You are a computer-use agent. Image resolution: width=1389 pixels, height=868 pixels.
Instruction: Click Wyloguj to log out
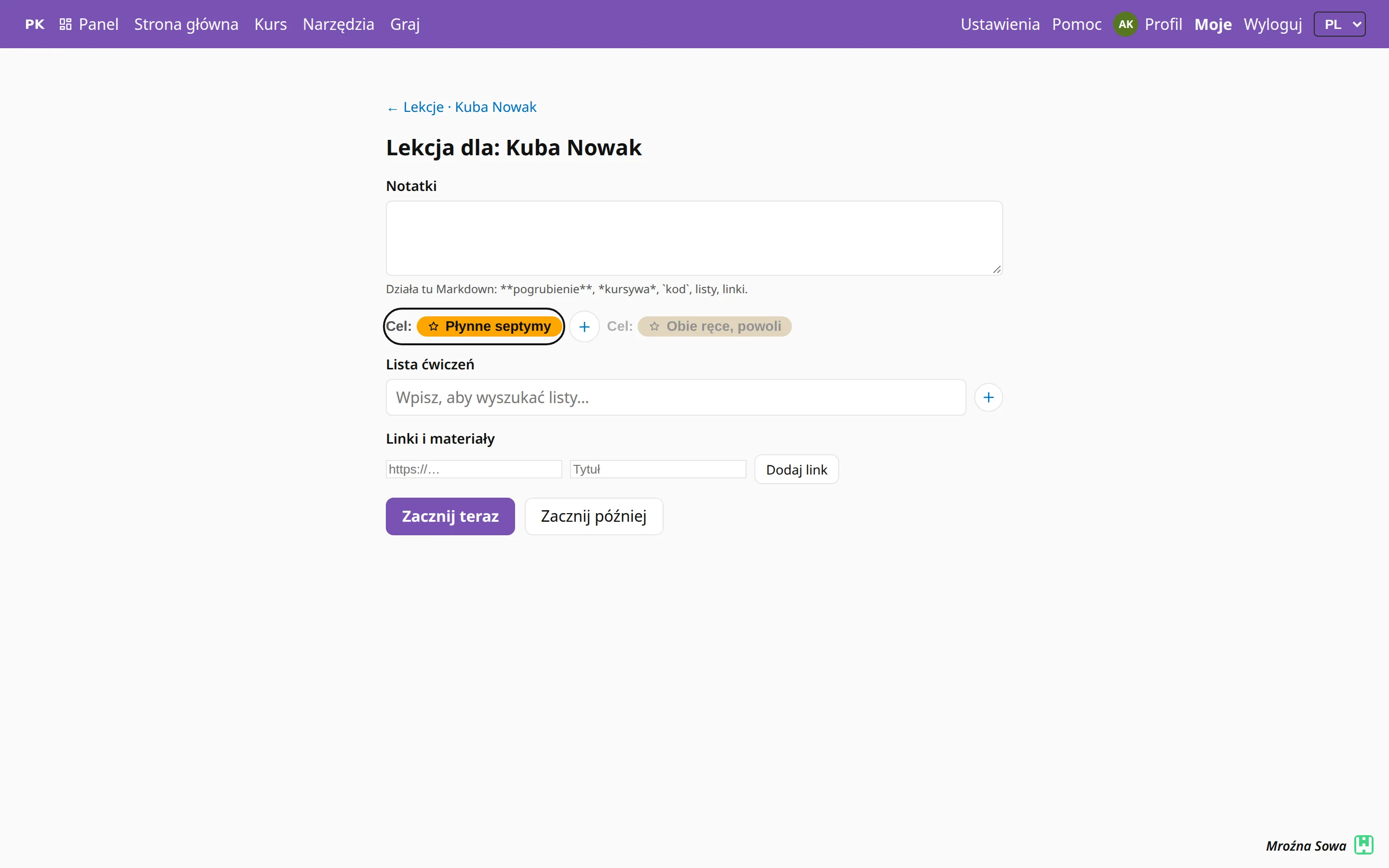[1272, 24]
